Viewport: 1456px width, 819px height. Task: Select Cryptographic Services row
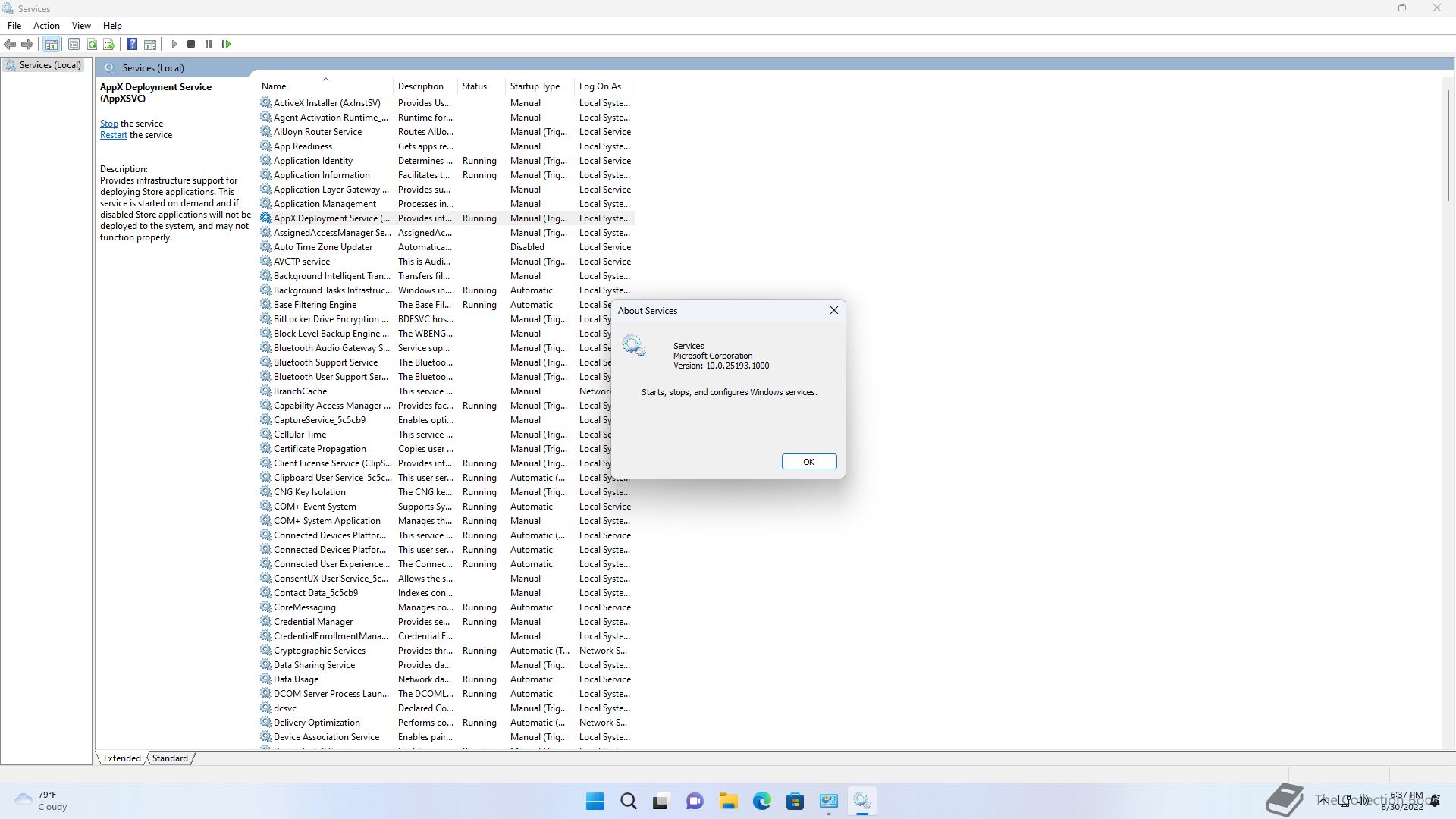(447, 651)
